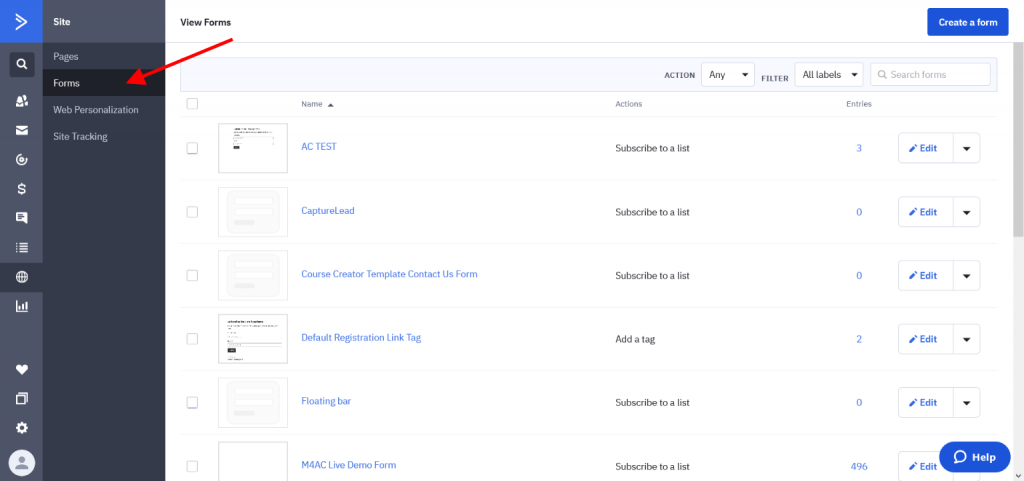Click the Create a form button

968,22
